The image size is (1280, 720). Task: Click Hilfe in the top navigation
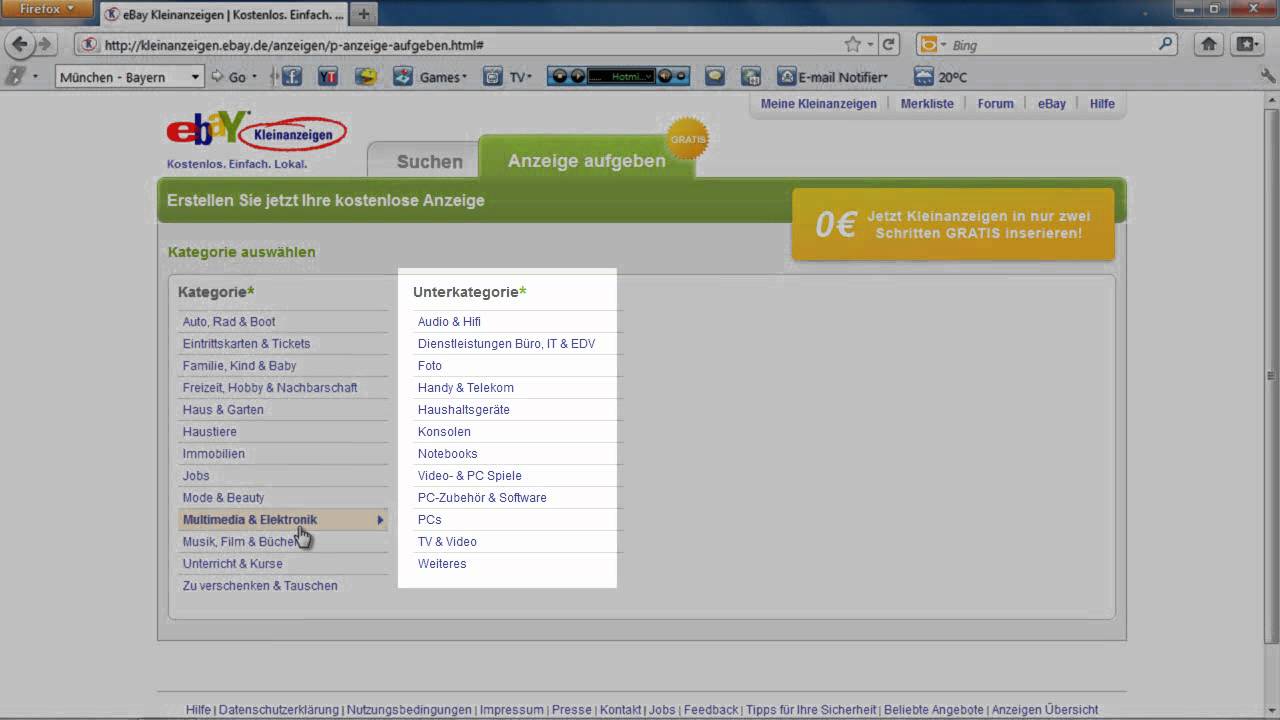(1102, 103)
